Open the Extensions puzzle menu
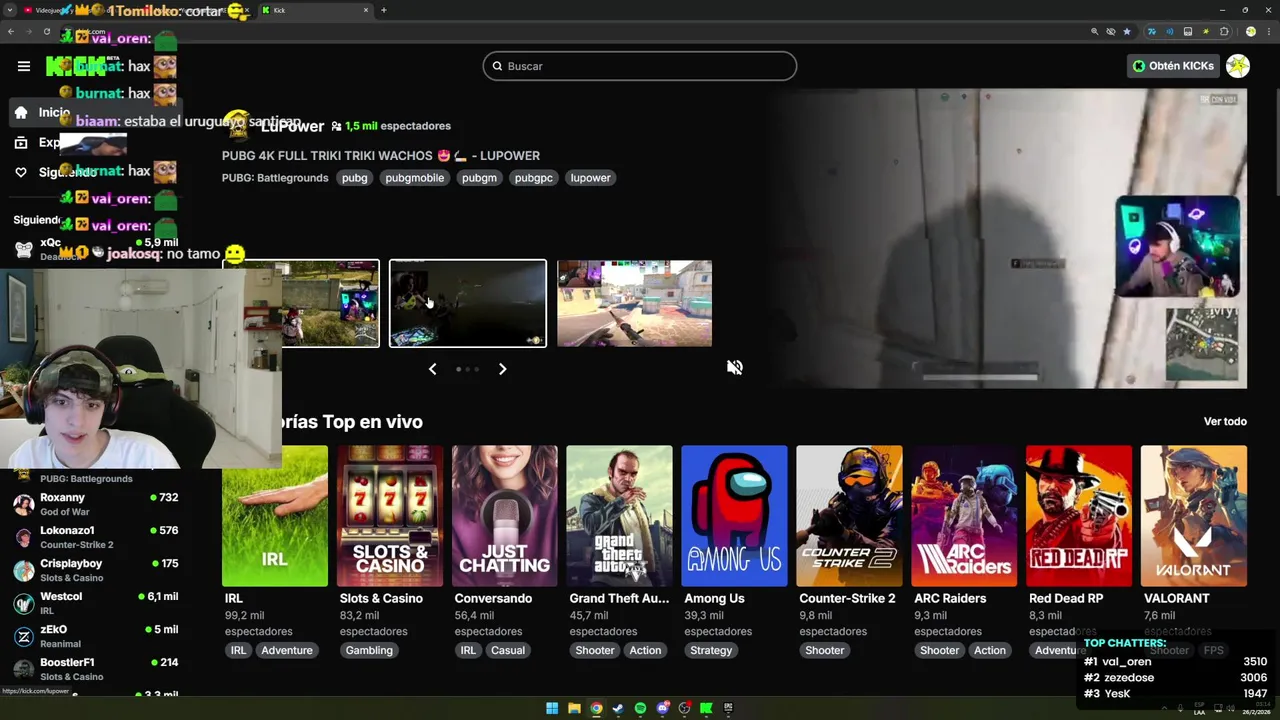The width and height of the screenshot is (1280, 720). (1224, 32)
